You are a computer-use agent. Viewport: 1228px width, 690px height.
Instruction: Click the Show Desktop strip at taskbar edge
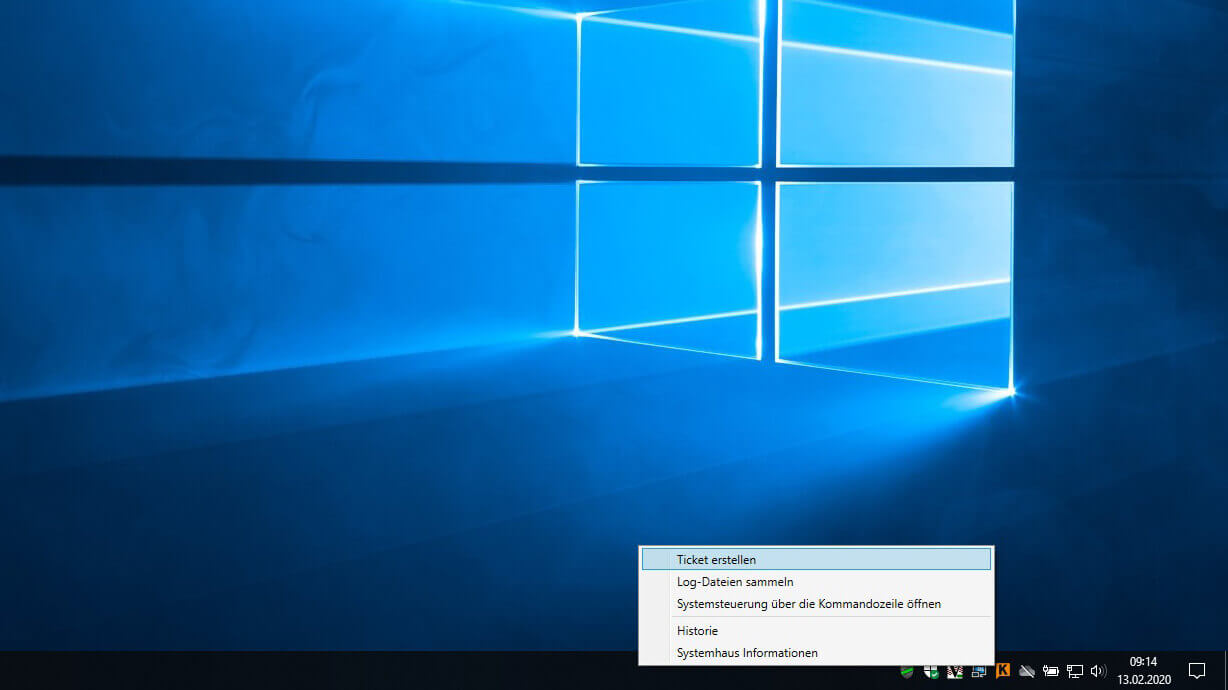click(1225, 671)
